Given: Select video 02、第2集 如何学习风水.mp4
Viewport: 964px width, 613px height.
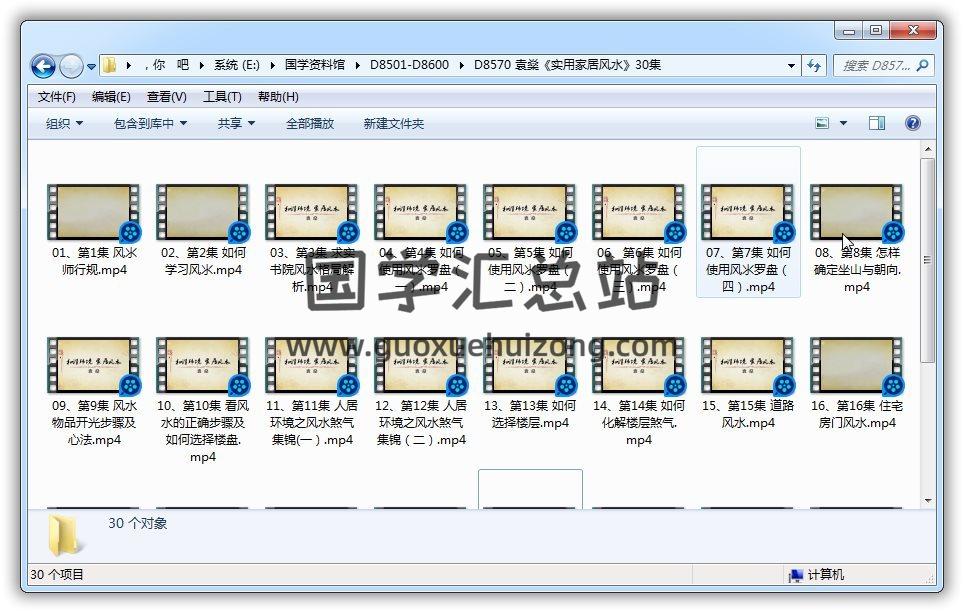Looking at the screenshot, I should [203, 229].
